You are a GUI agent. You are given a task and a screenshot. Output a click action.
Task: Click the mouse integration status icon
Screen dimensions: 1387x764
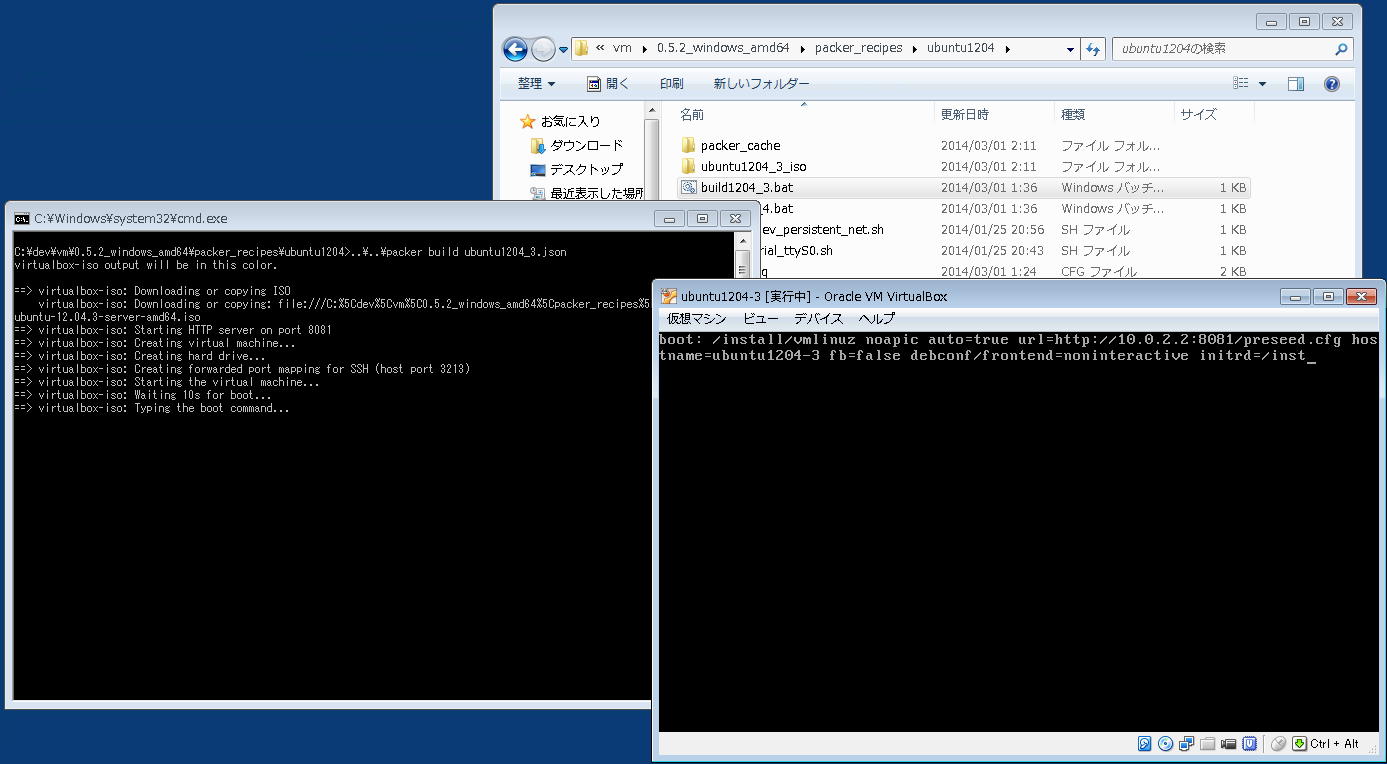tap(1278, 744)
